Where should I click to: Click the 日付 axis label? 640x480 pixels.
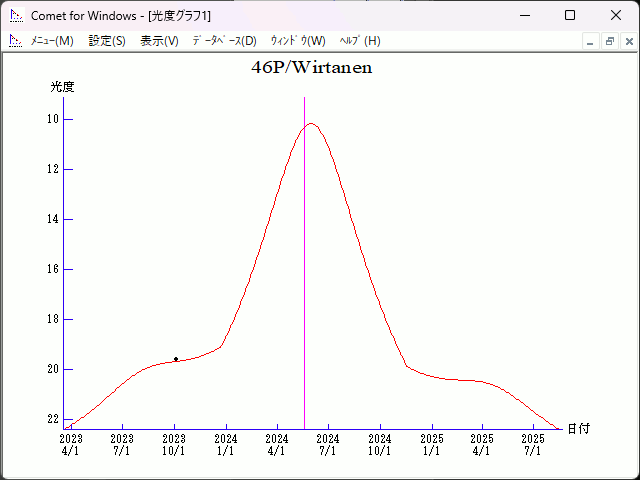(579, 429)
